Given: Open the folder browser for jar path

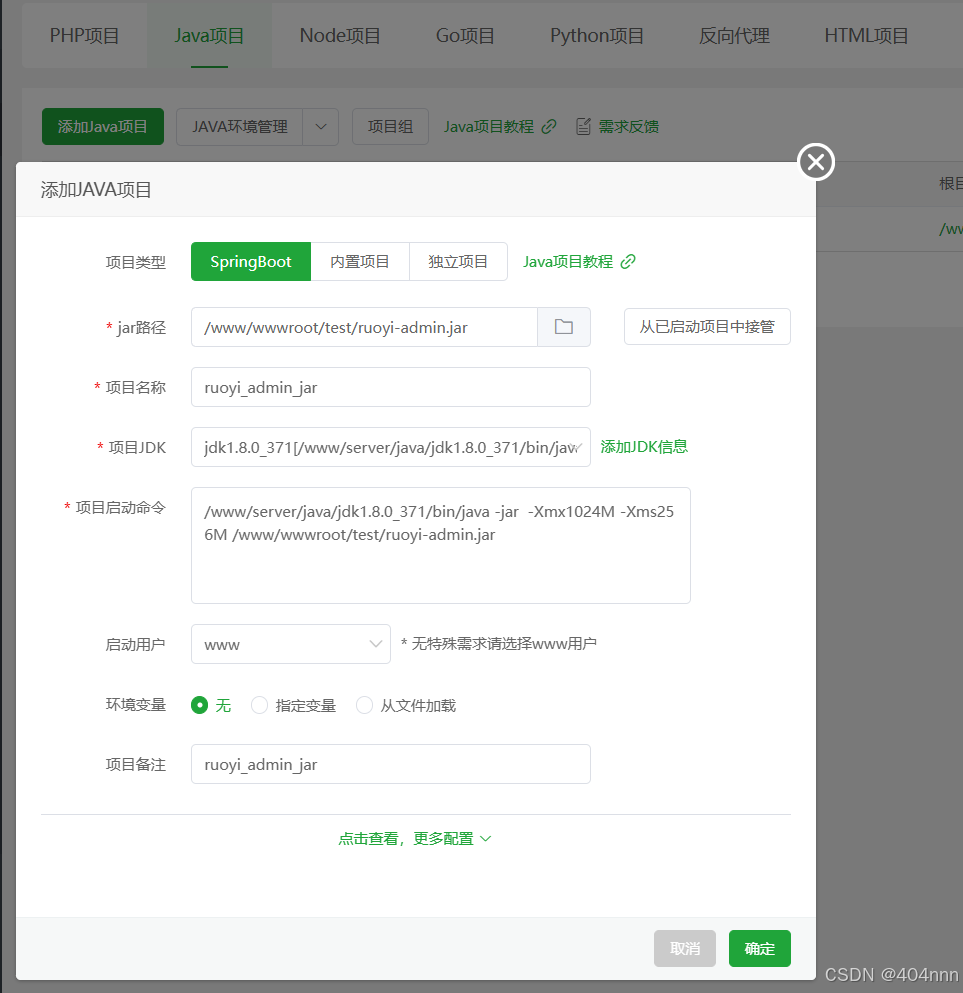Looking at the screenshot, I should [x=563, y=327].
